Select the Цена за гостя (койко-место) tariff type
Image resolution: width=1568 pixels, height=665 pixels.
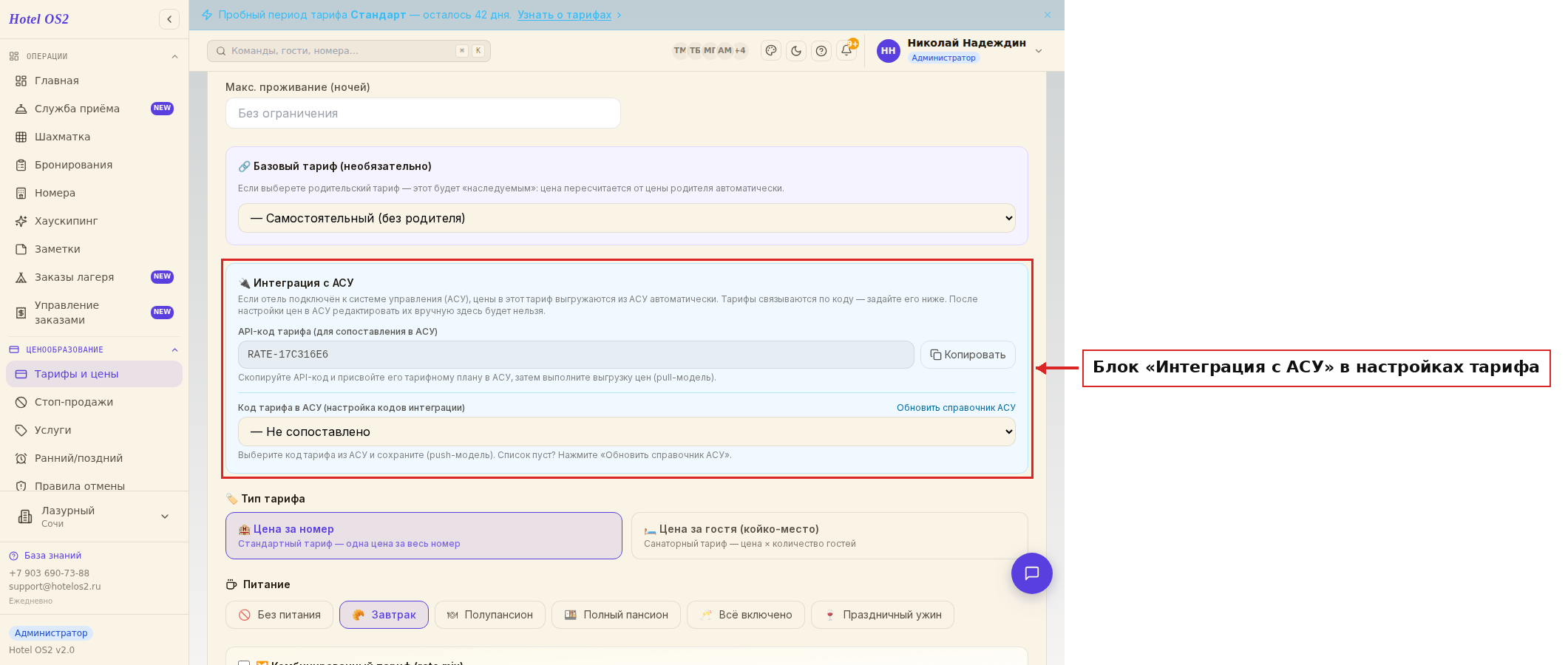[x=829, y=536]
